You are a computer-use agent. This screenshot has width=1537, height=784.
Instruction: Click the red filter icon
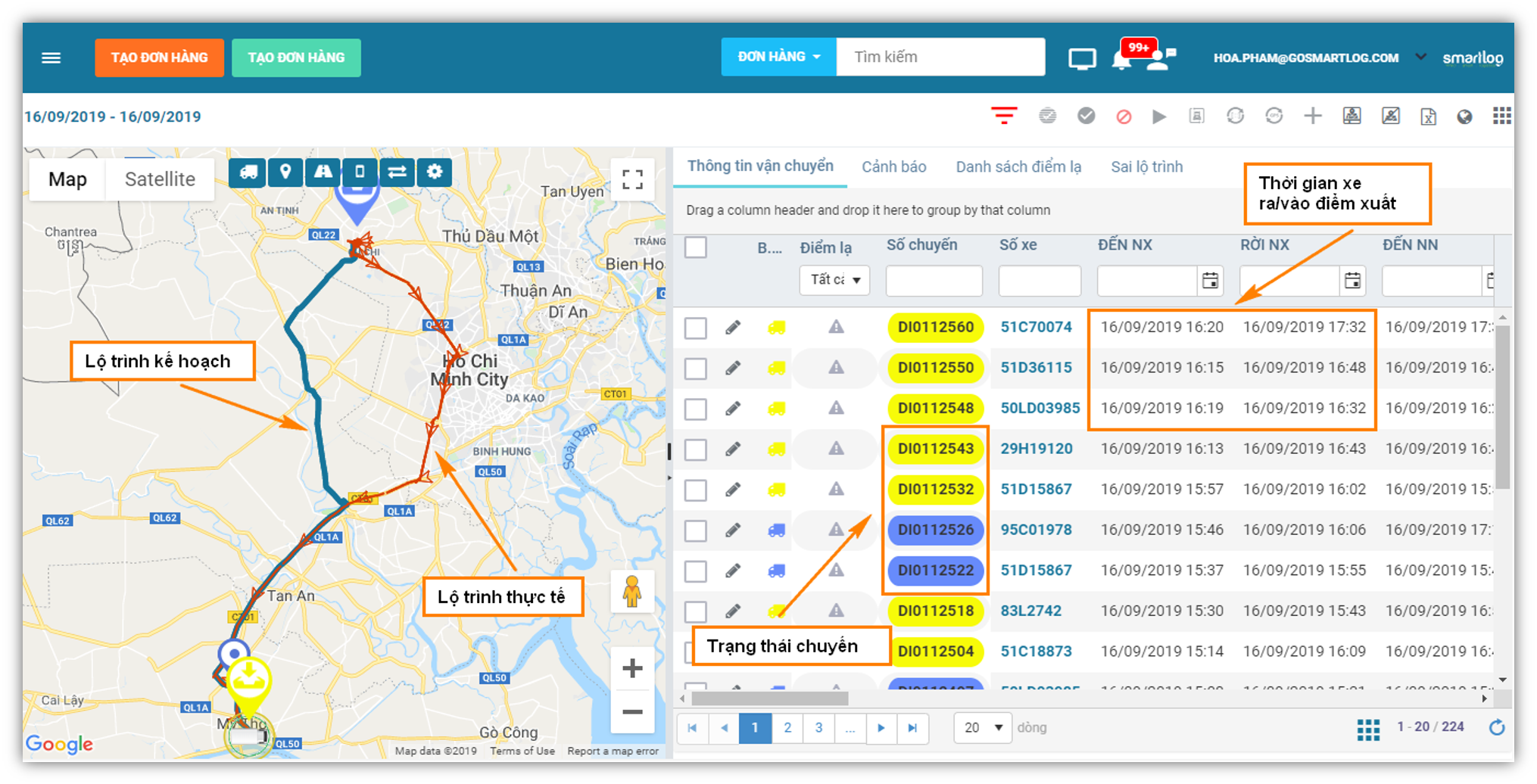click(x=1004, y=116)
